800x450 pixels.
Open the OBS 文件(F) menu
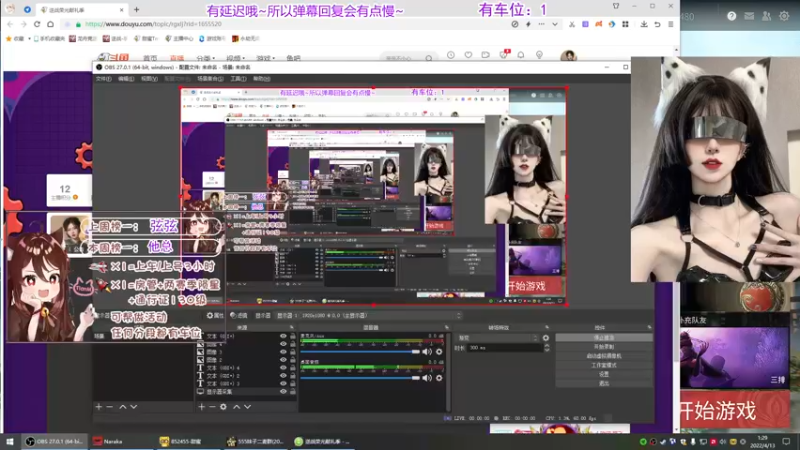click(103, 79)
